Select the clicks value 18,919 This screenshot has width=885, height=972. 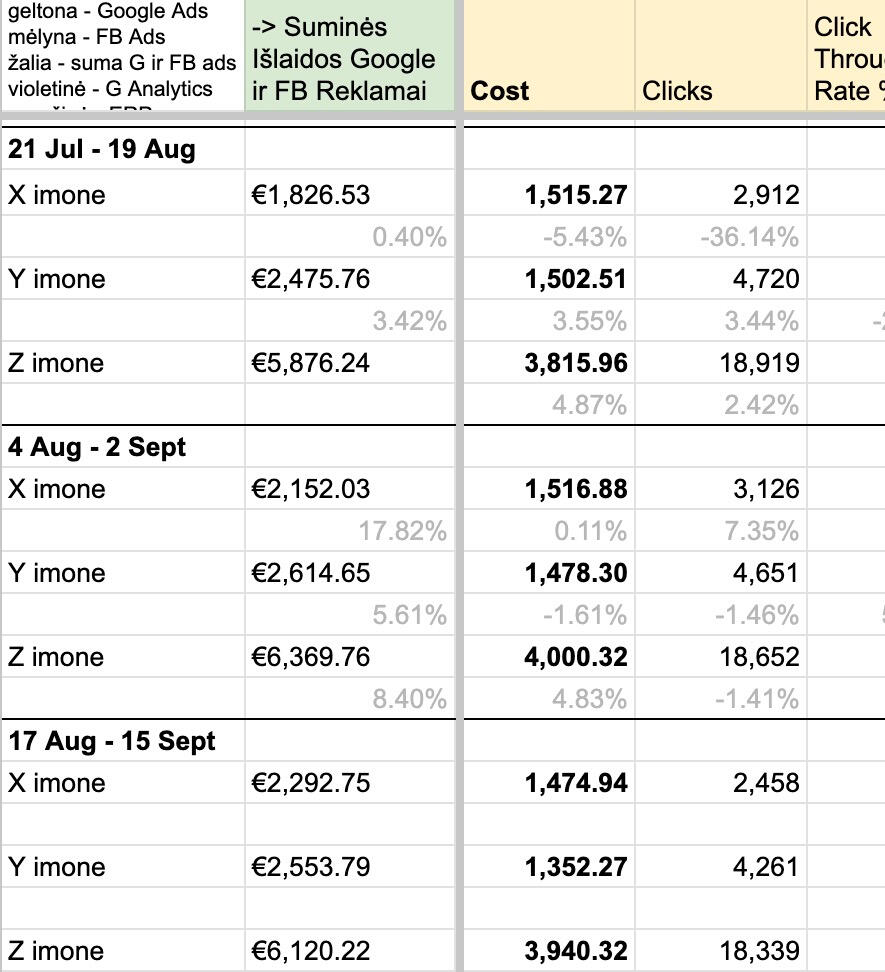[764, 363]
